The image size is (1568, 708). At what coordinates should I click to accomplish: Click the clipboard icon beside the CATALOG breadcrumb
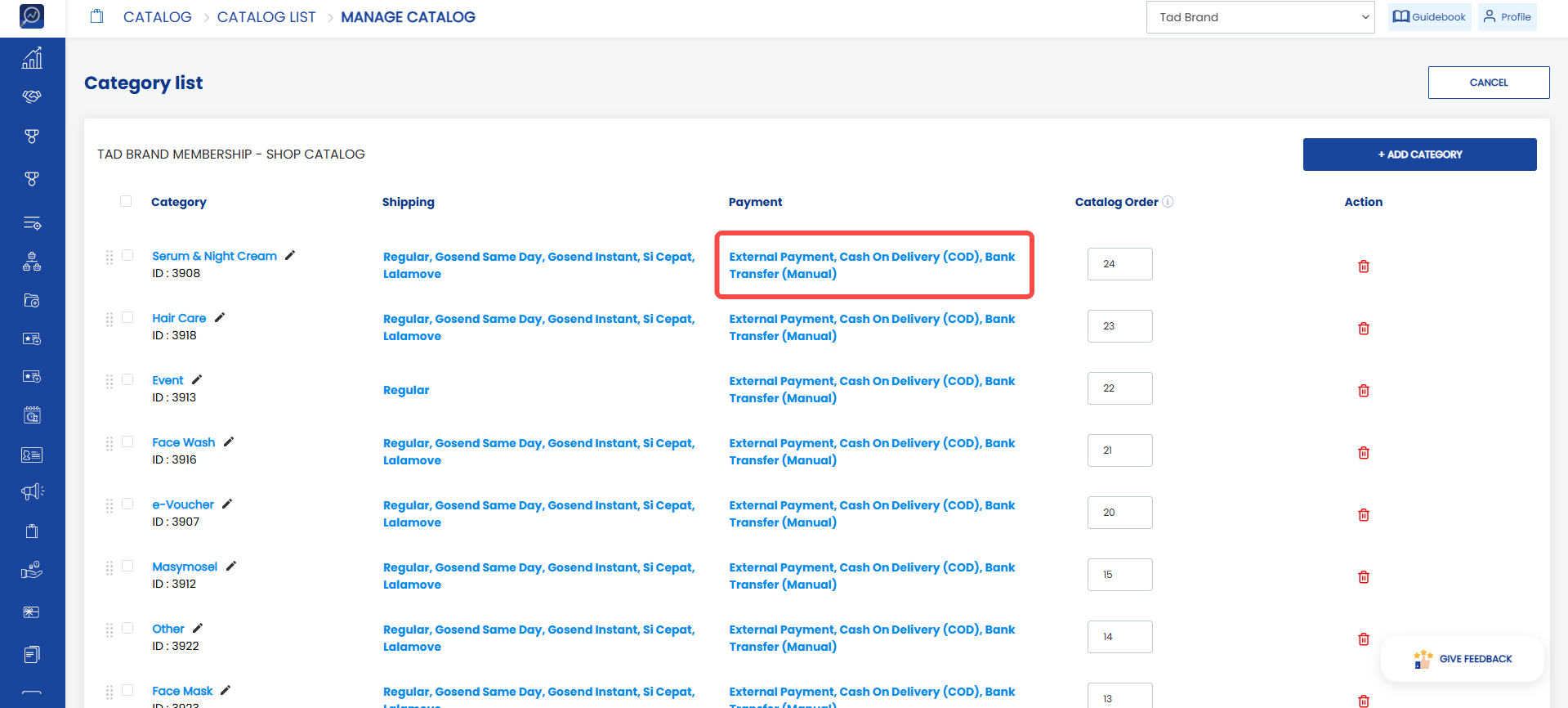[96, 16]
